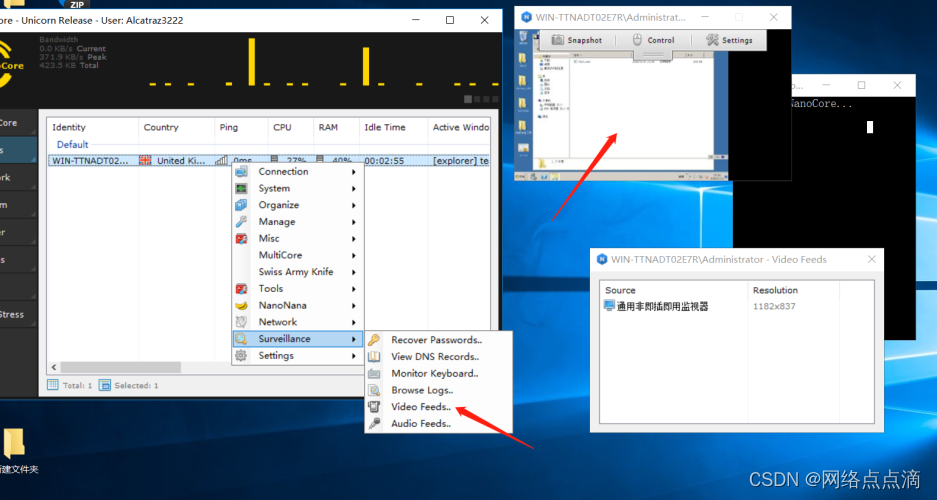Click the book icon beside View DNS Records
Screen dimensions: 937x500
tap(374, 357)
